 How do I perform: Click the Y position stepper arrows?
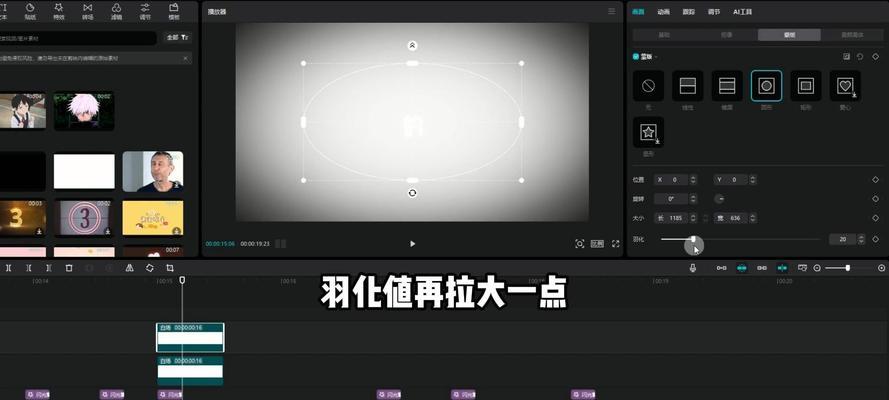tap(753, 180)
